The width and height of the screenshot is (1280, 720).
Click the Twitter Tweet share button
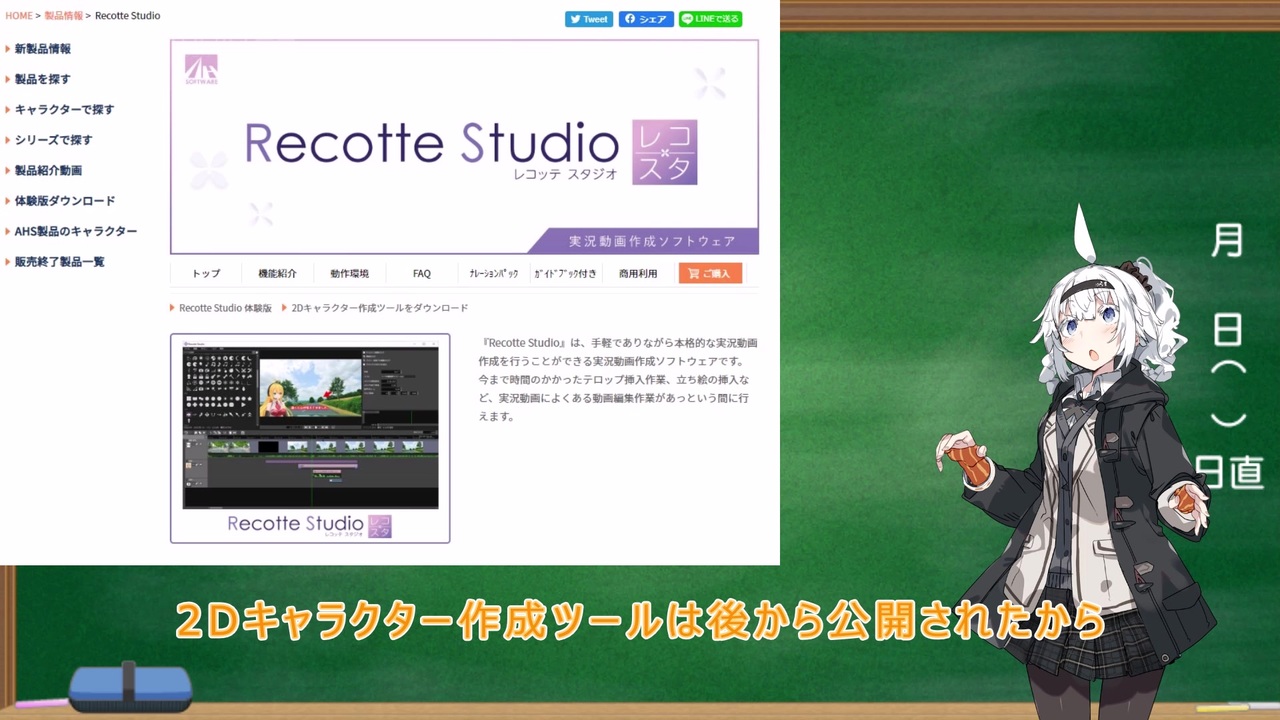click(589, 19)
